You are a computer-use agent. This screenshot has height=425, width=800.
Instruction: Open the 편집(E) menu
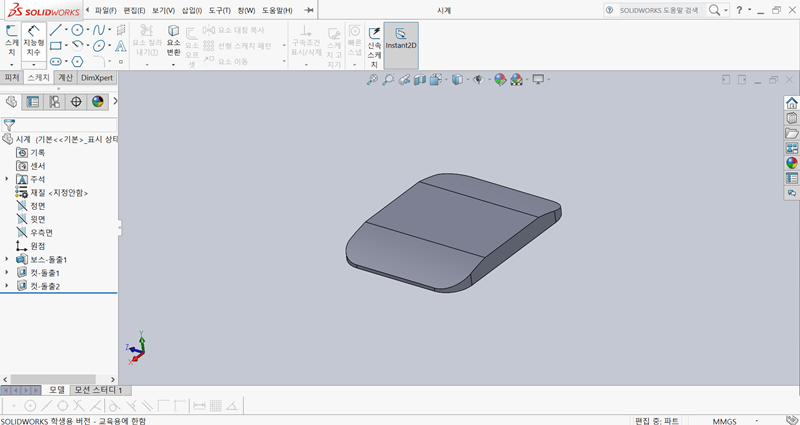pyautogui.click(x=134, y=10)
